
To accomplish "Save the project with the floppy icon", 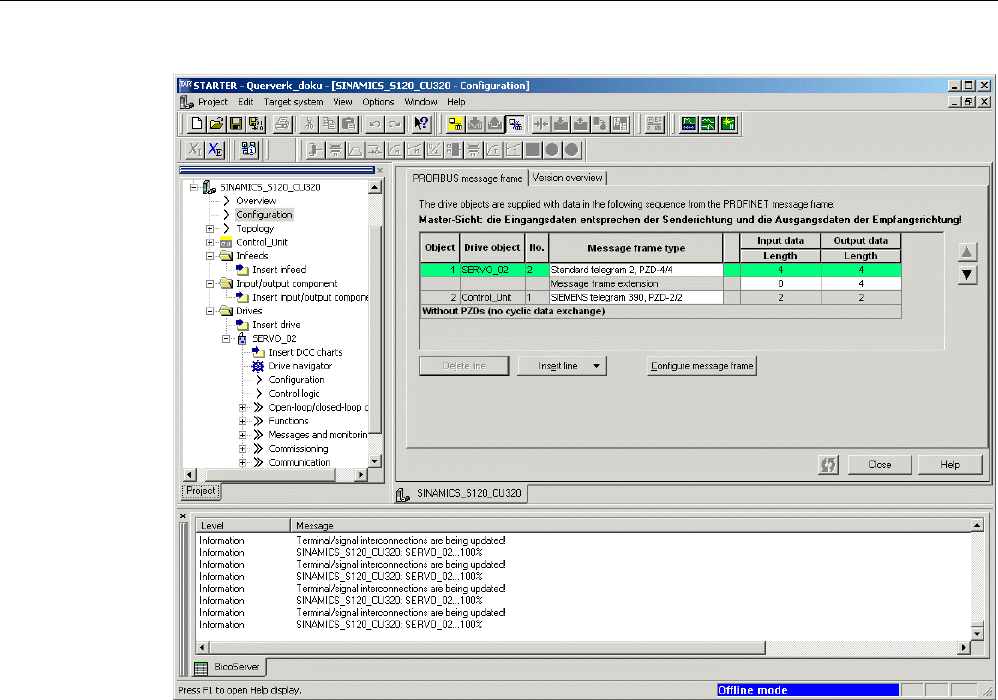I will tap(236, 124).
